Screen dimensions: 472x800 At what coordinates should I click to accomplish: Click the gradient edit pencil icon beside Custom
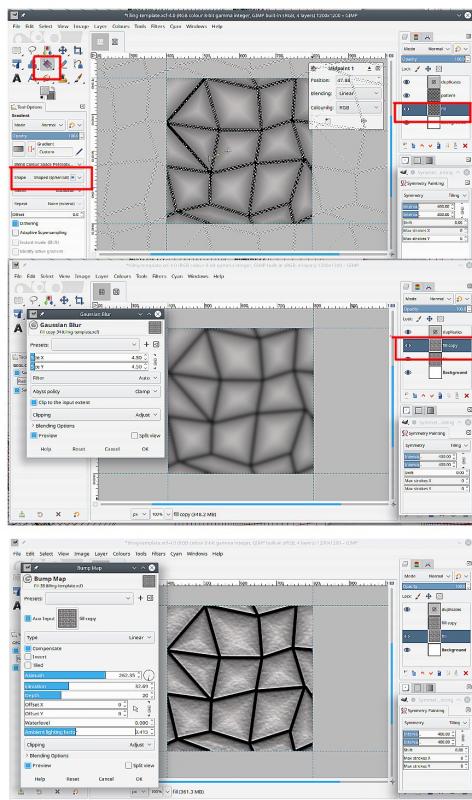click(x=79, y=152)
